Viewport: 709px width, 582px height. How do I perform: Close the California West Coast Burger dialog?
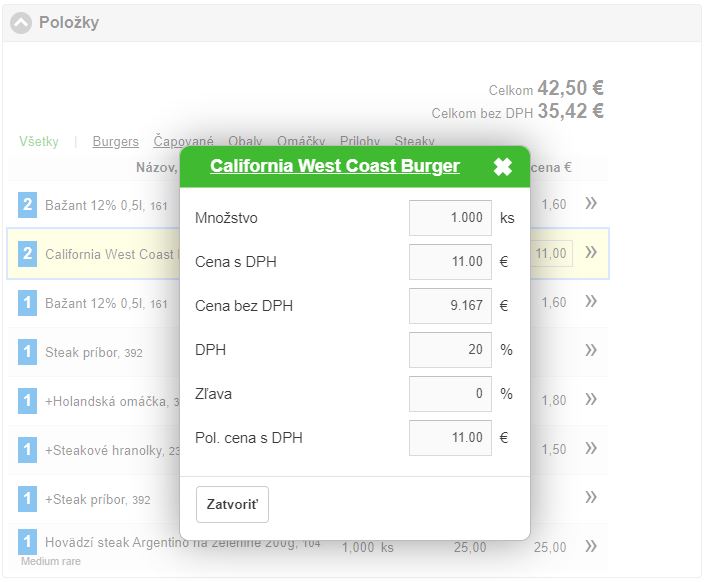coord(503,167)
